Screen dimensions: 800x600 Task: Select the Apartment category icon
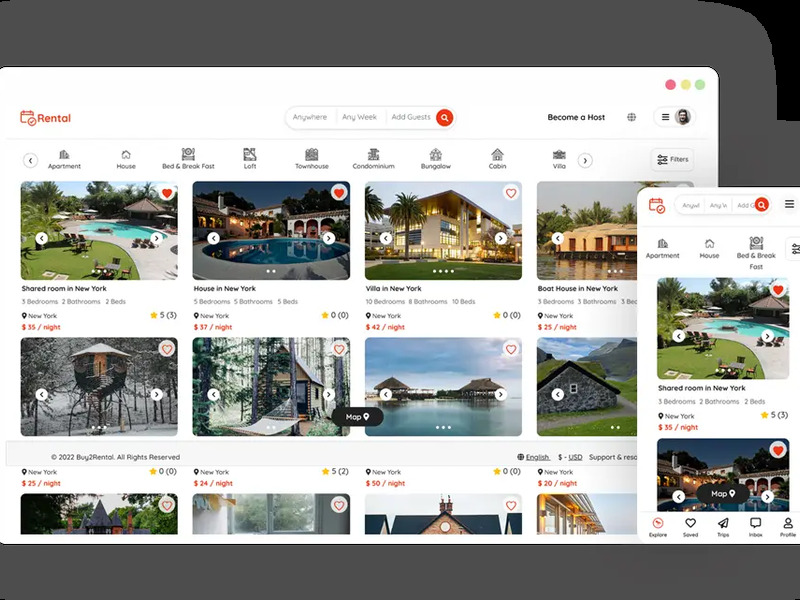64,155
